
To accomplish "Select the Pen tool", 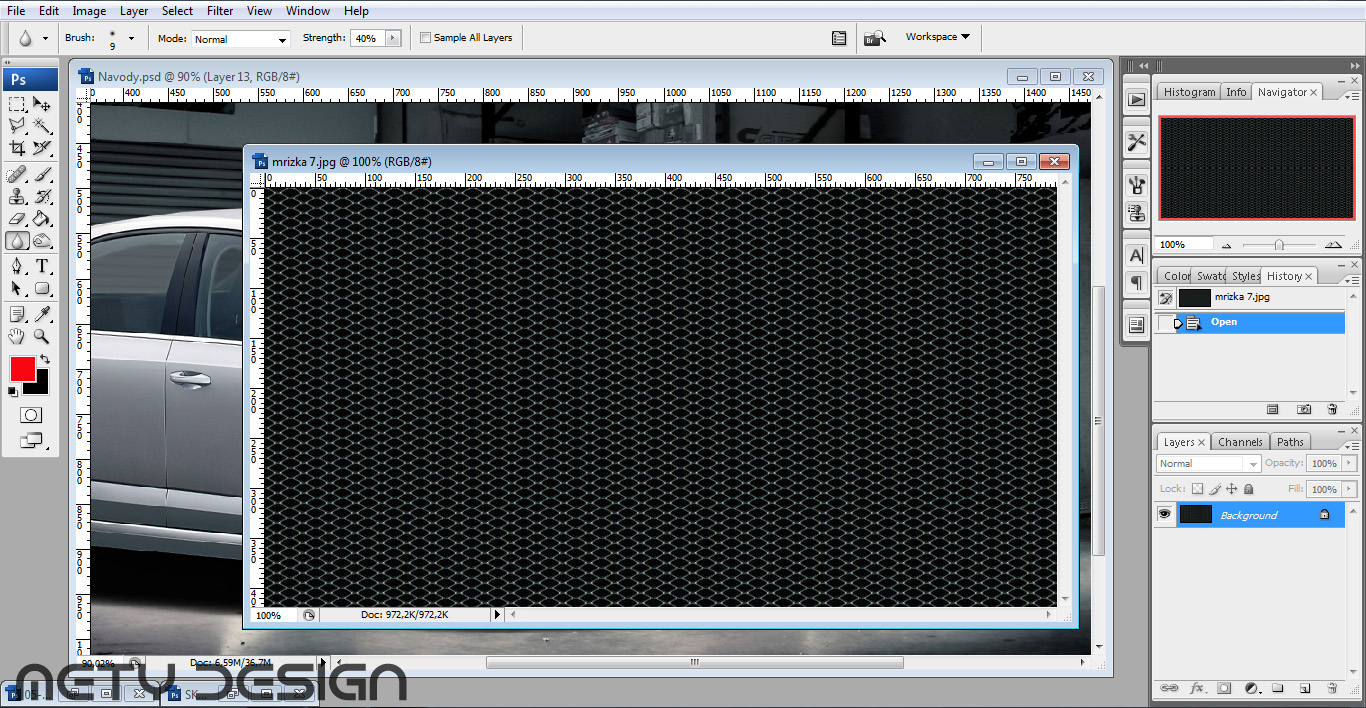I will [17, 266].
